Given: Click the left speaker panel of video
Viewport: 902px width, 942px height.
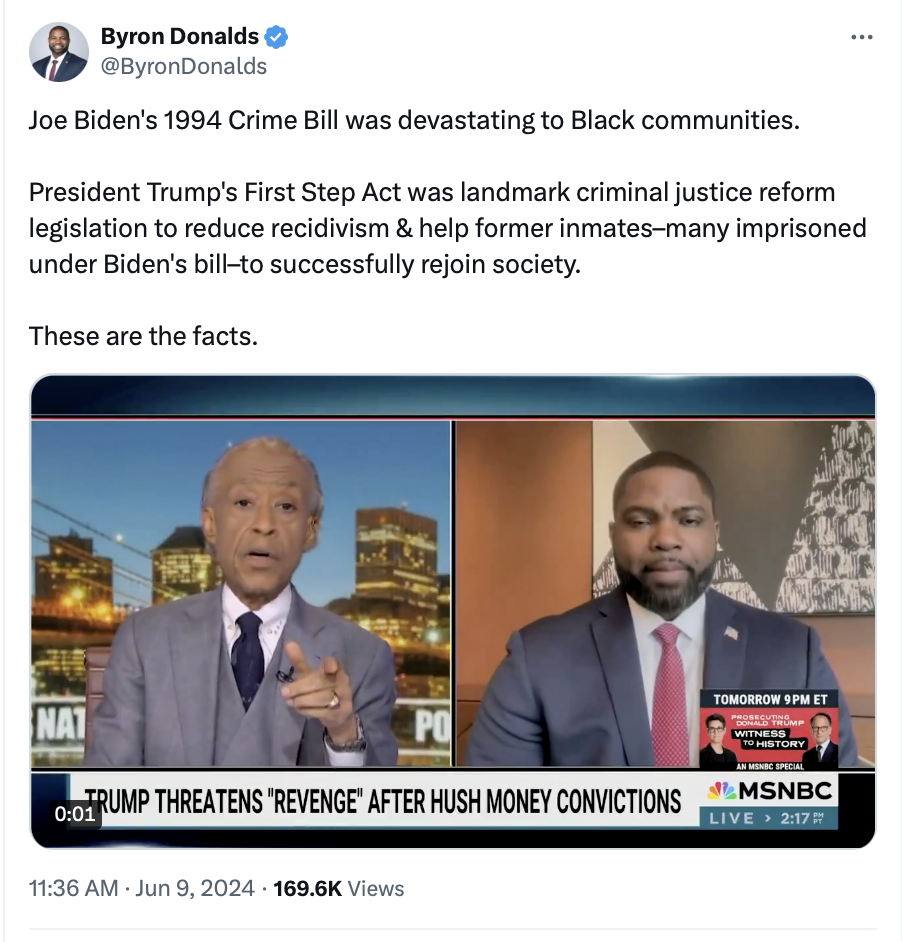Looking at the screenshot, I should pos(241,593).
